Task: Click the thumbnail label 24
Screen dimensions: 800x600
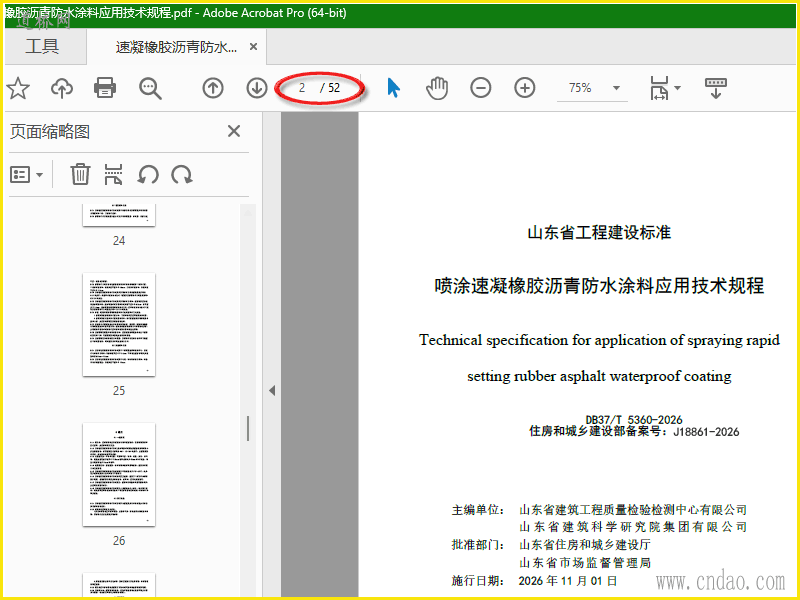Action: click(x=119, y=241)
